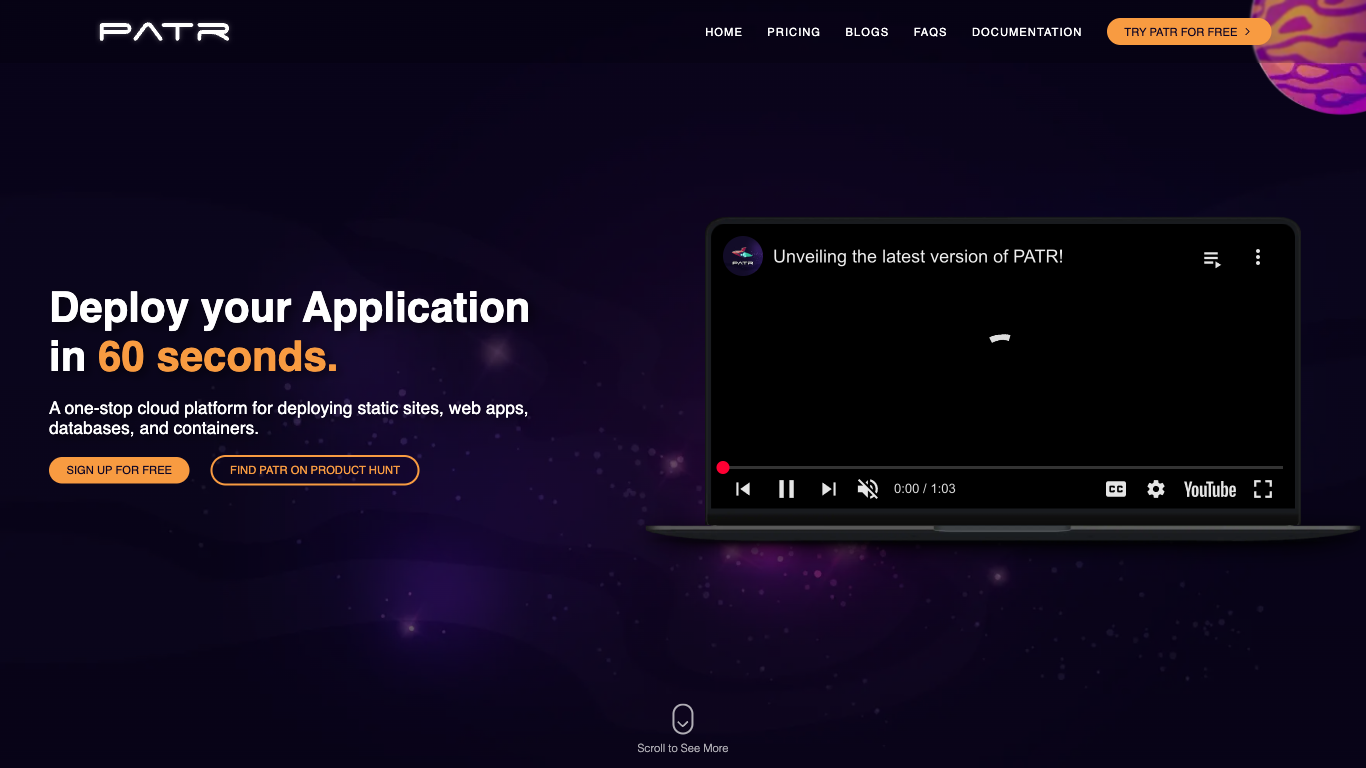This screenshot has height=768, width=1366.
Task: Click the TRY PATR FOR FREE button
Action: (1189, 32)
